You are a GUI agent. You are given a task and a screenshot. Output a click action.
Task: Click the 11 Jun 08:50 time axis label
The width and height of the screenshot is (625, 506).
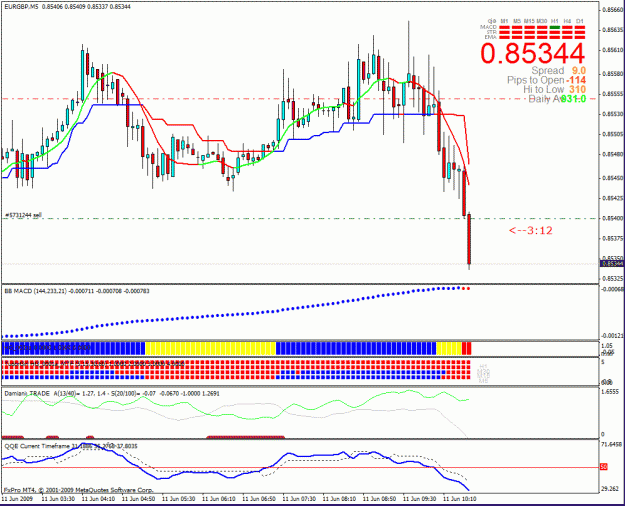379,499
